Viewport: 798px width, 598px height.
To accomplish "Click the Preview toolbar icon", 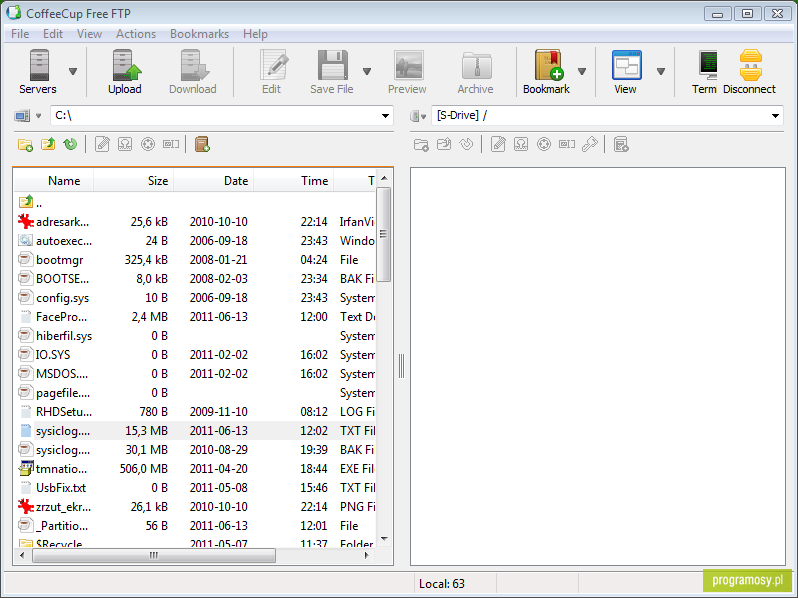I will pos(408,65).
